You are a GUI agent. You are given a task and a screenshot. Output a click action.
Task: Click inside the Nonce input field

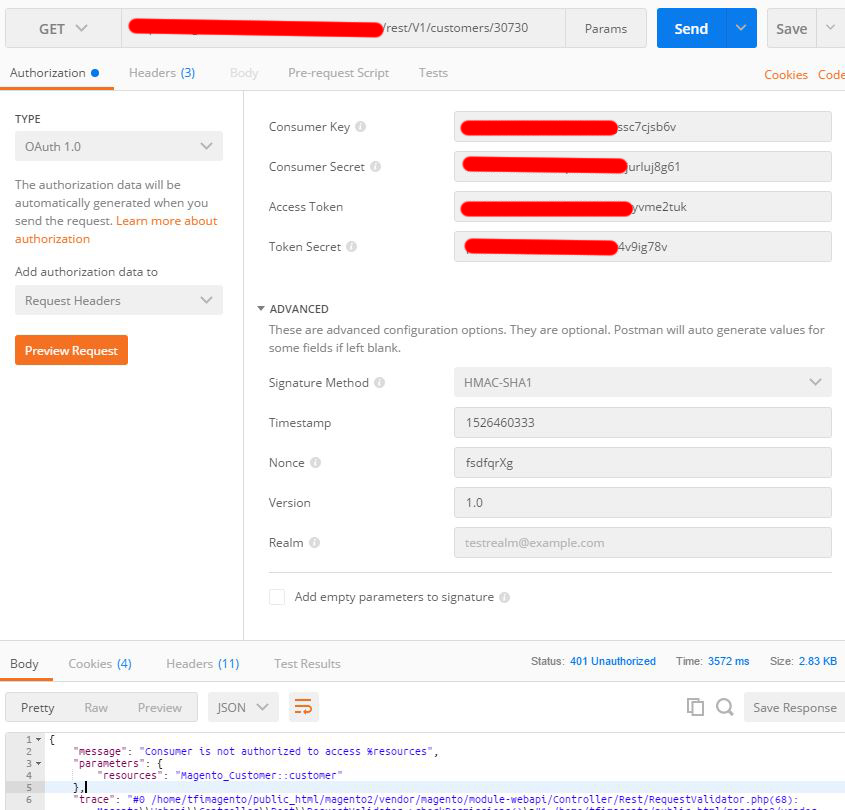pyautogui.click(x=644, y=463)
